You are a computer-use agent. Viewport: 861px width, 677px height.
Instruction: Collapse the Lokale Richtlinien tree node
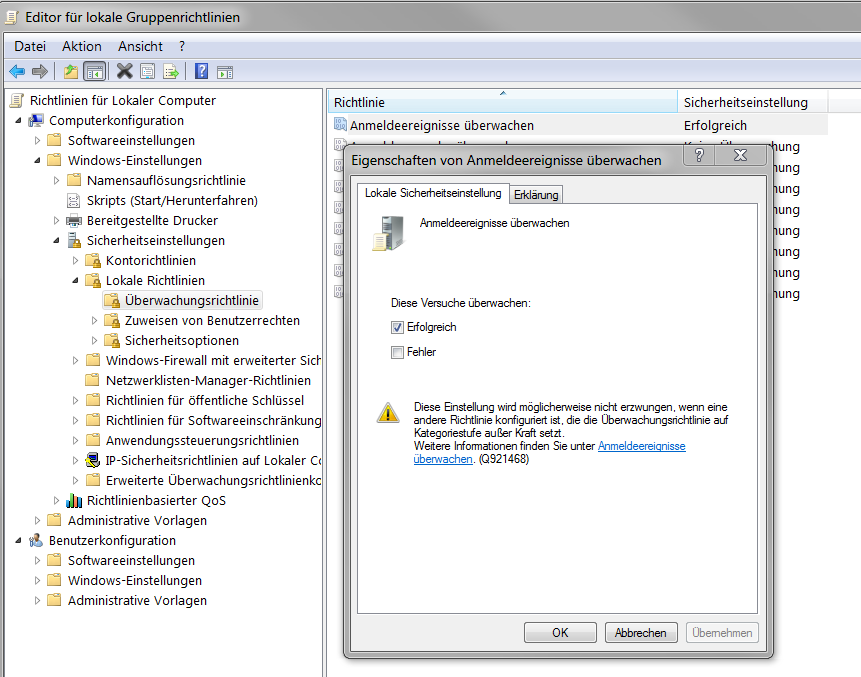(x=75, y=280)
